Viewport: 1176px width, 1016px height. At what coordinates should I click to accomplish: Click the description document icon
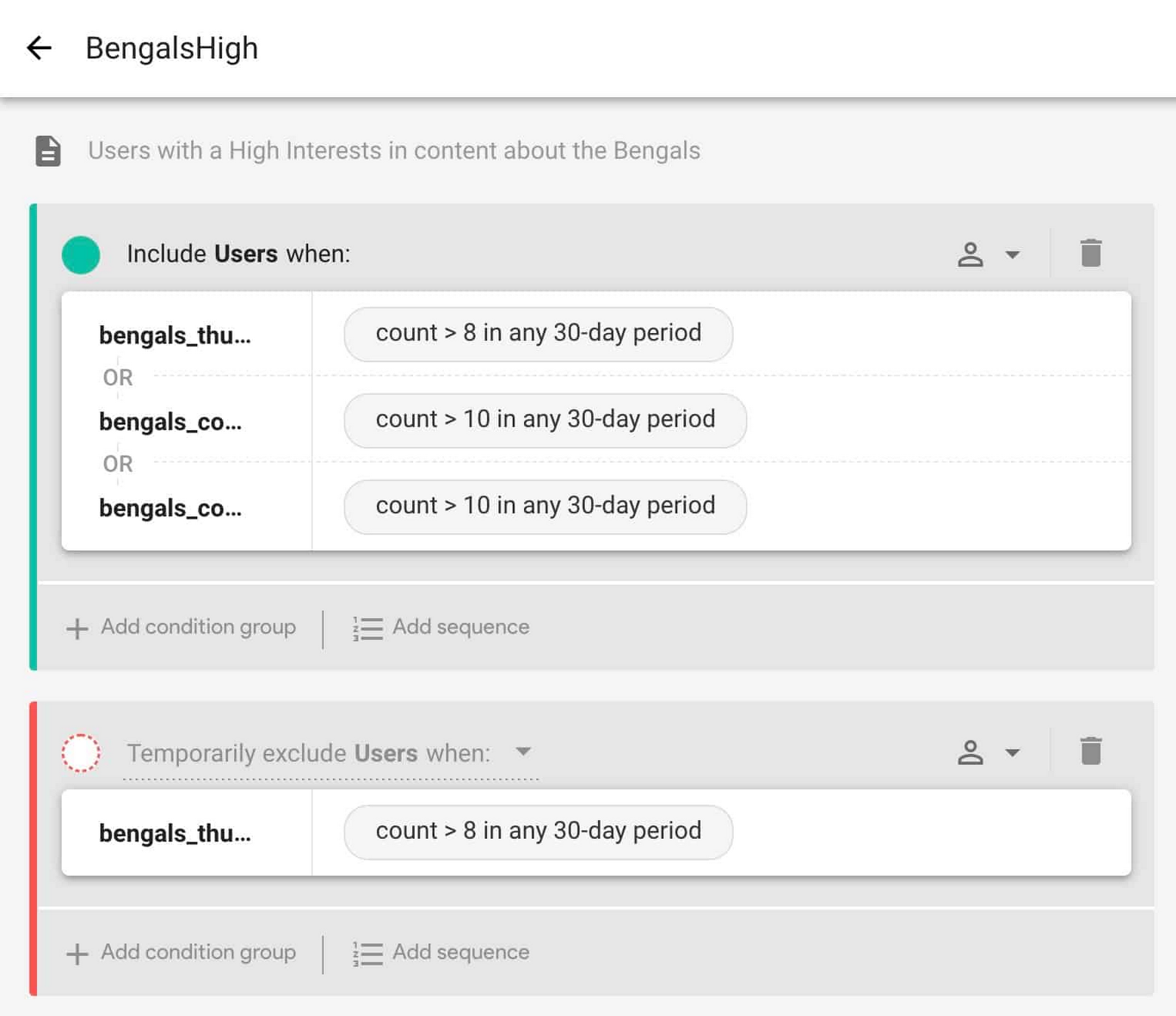47,150
